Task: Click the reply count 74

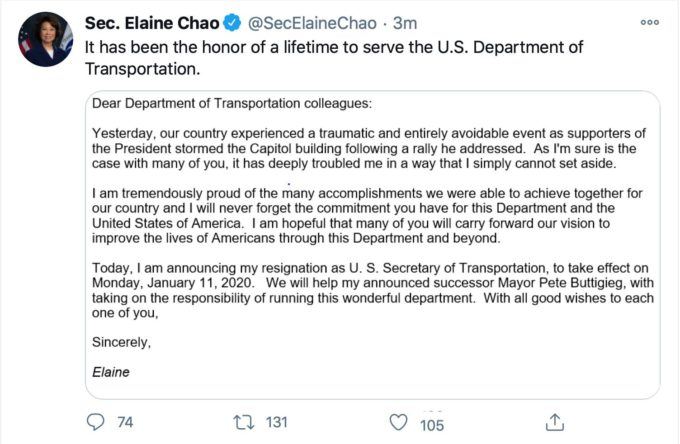Action: pos(125,422)
